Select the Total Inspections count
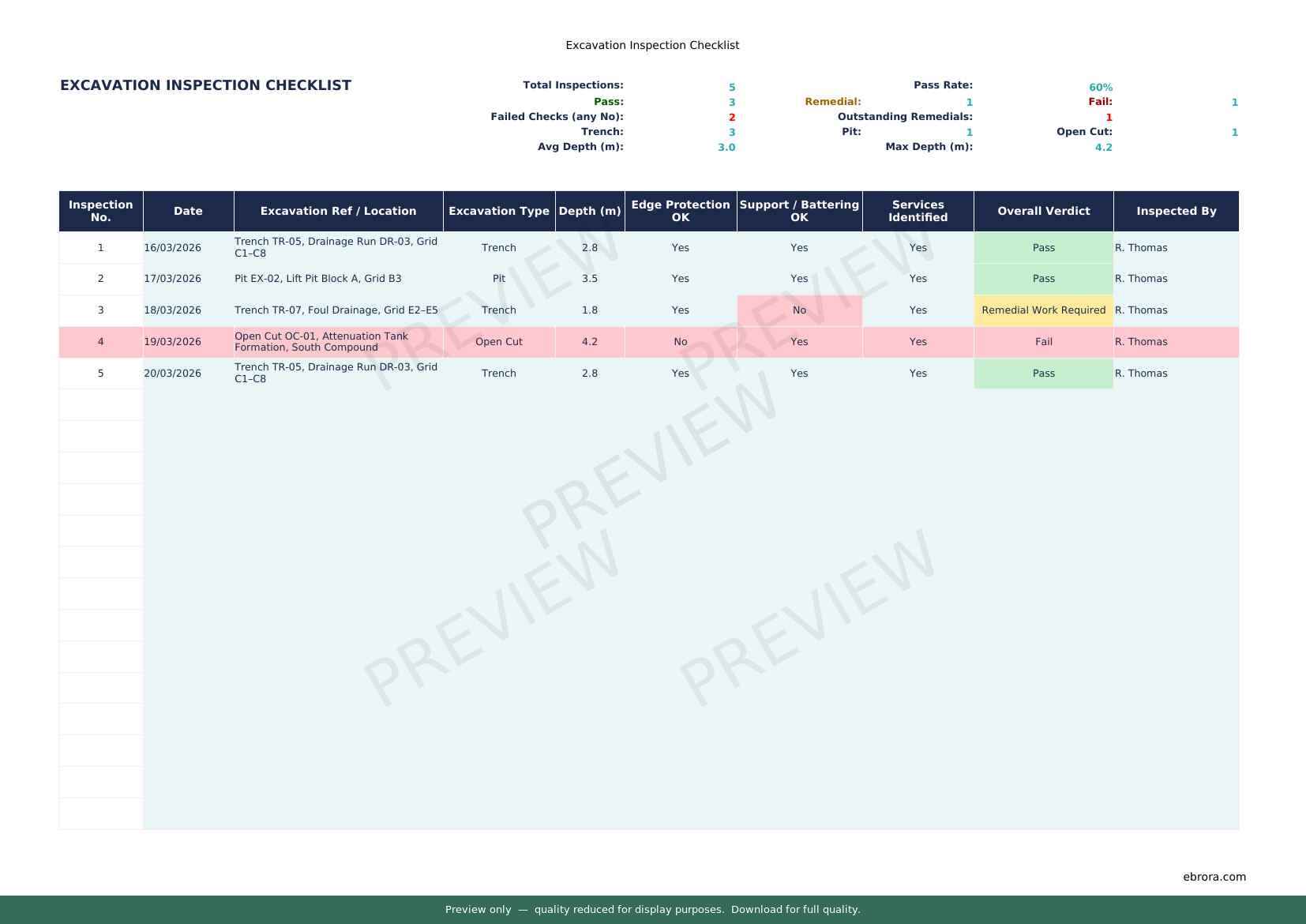Viewport: 1306px width, 924px height. 730,87
